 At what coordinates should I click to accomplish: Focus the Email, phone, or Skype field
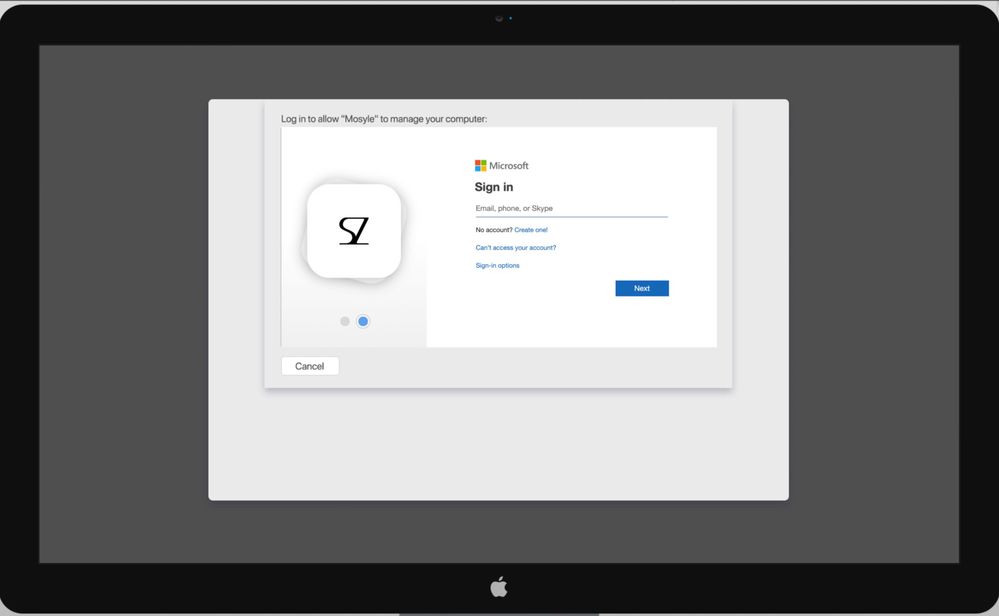click(x=571, y=208)
